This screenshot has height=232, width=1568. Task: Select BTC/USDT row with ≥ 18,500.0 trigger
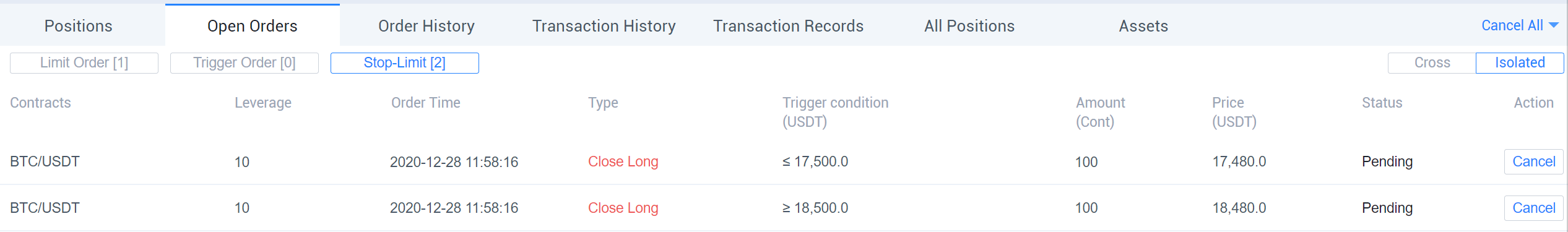point(783,208)
